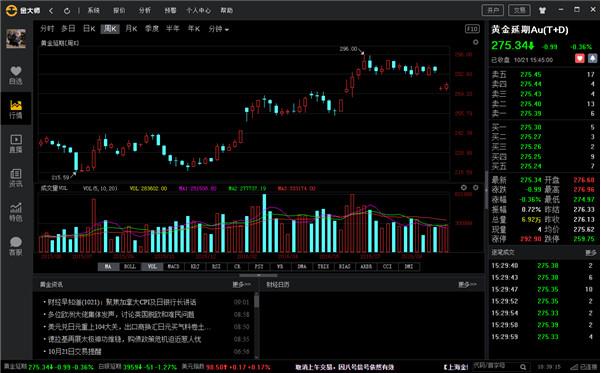Image resolution: width=601 pixels, height=373 pixels.
Task: Open the 分析 menu
Action: (x=145, y=10)
